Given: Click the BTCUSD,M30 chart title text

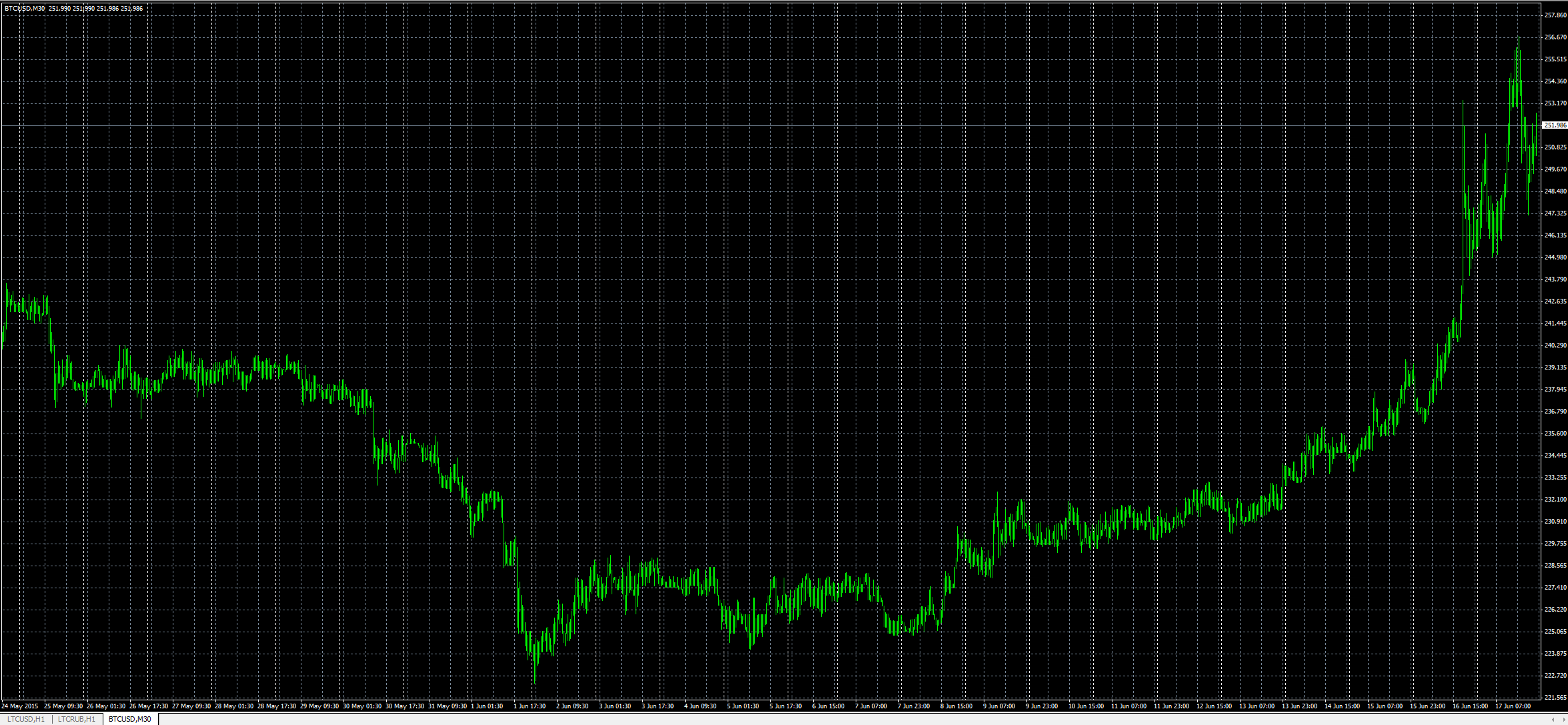Looking at the screenshot, I should pos(25,9).
